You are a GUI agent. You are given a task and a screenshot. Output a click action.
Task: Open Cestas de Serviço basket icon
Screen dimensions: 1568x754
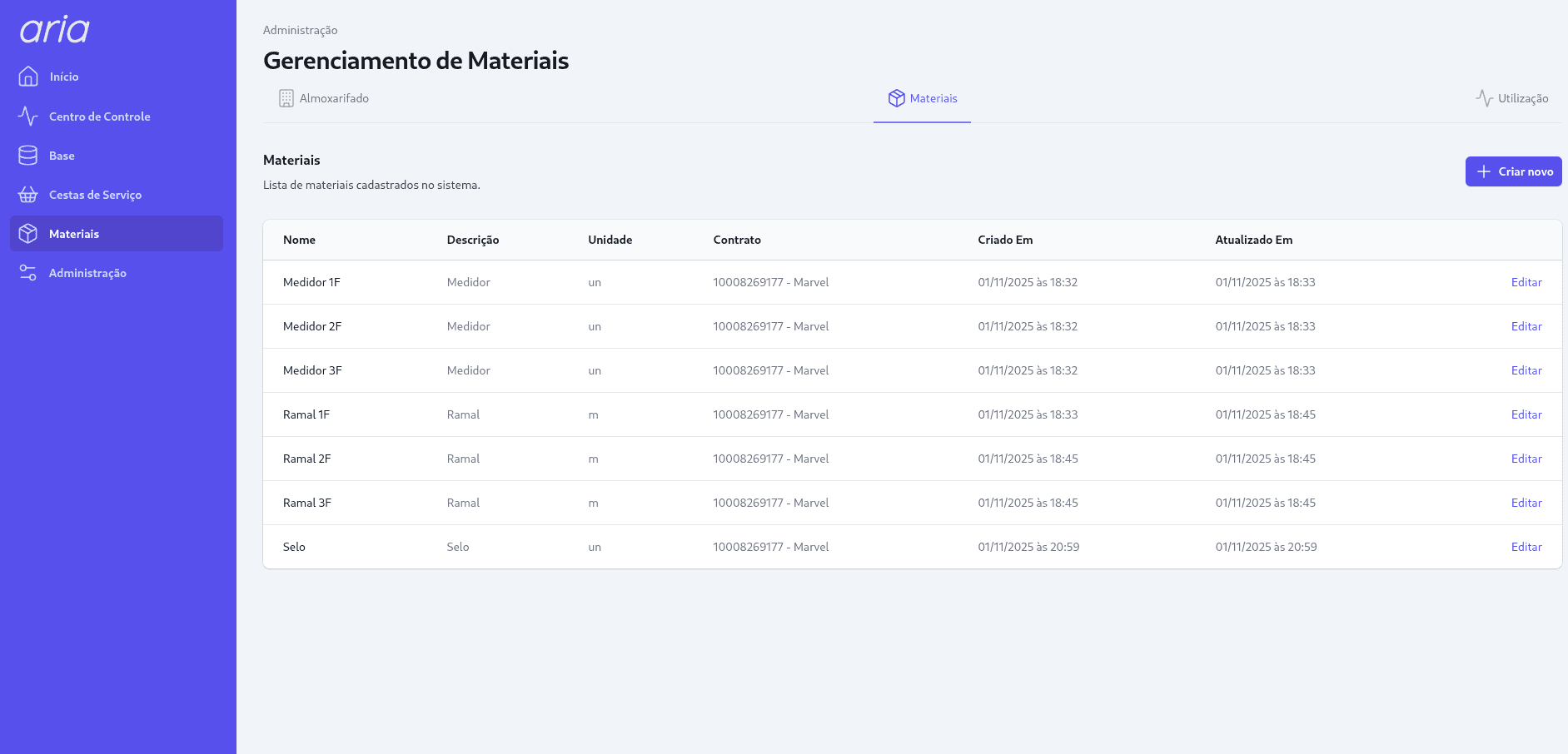28,195
